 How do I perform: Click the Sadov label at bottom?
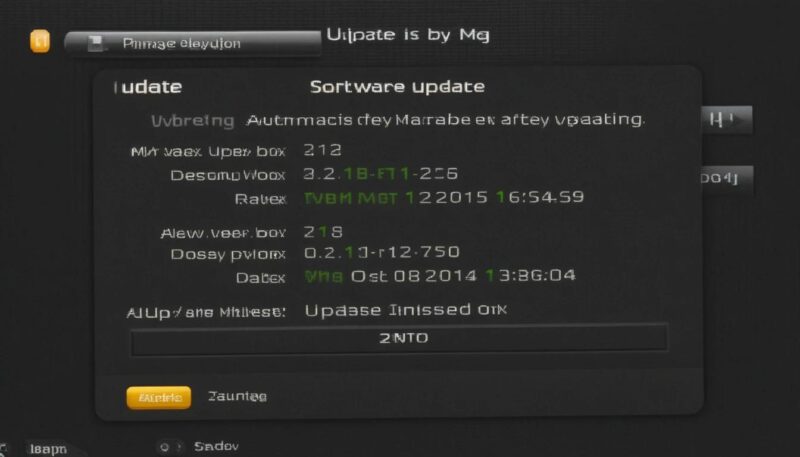pyautogui.click(x=216, y=446)
